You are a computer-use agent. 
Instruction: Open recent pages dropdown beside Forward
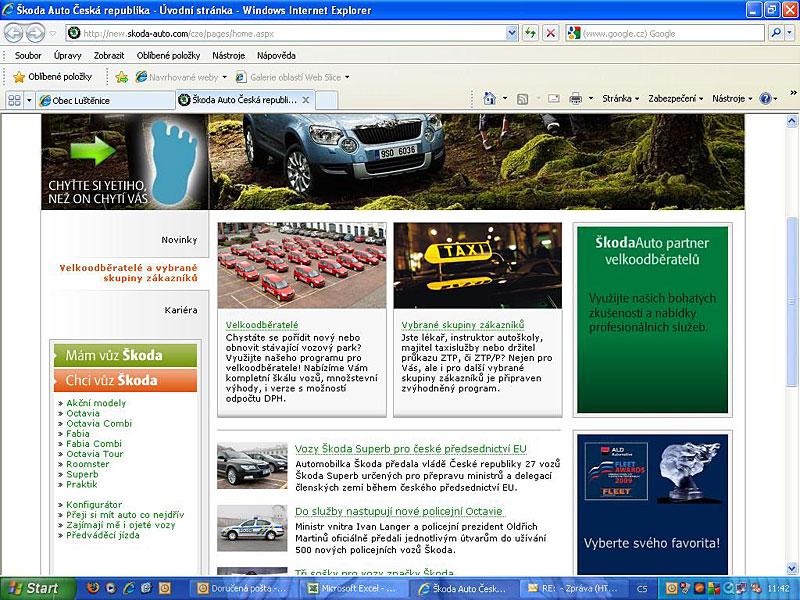click(53, 34)
